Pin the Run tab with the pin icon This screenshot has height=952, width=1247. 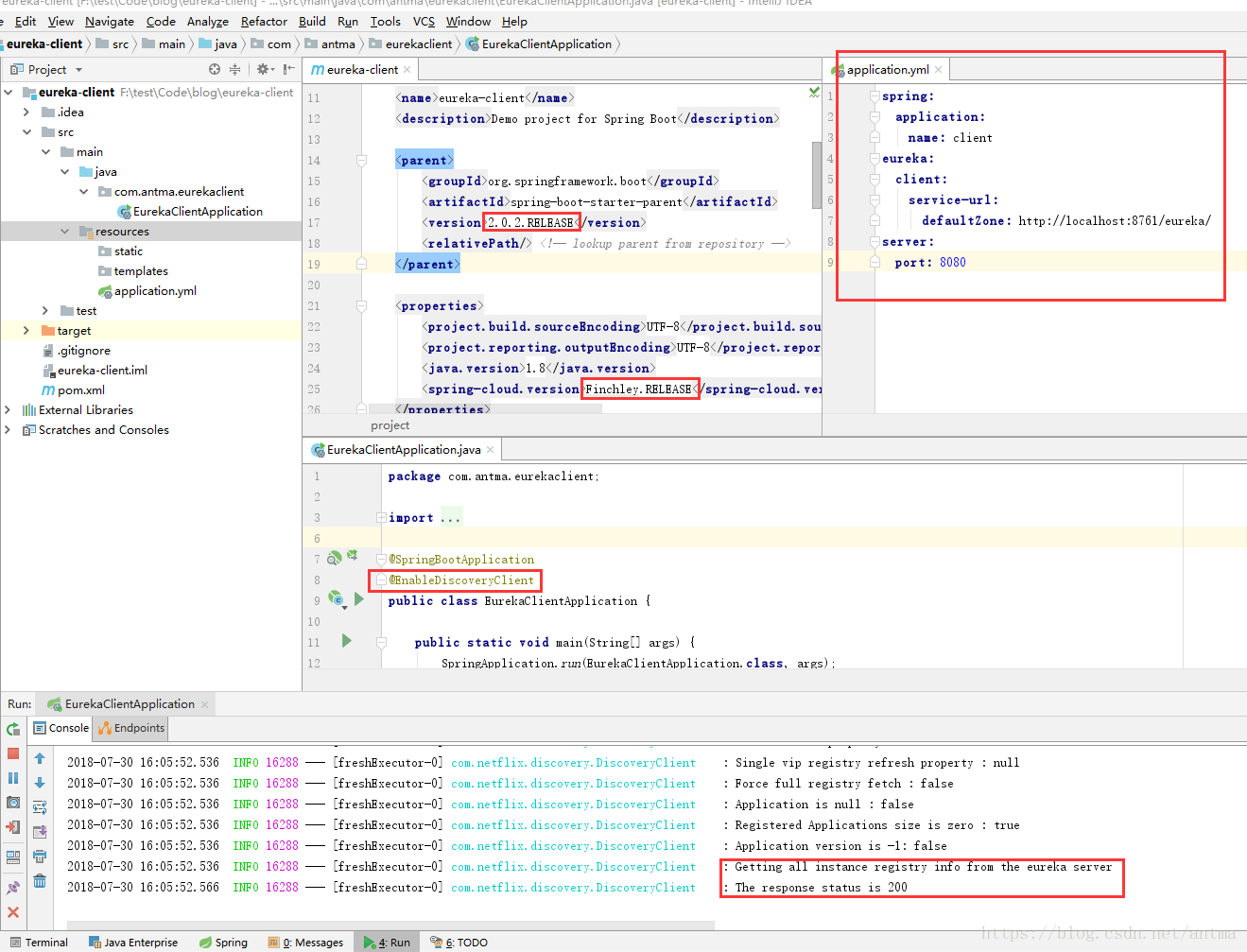click(13, 888)
